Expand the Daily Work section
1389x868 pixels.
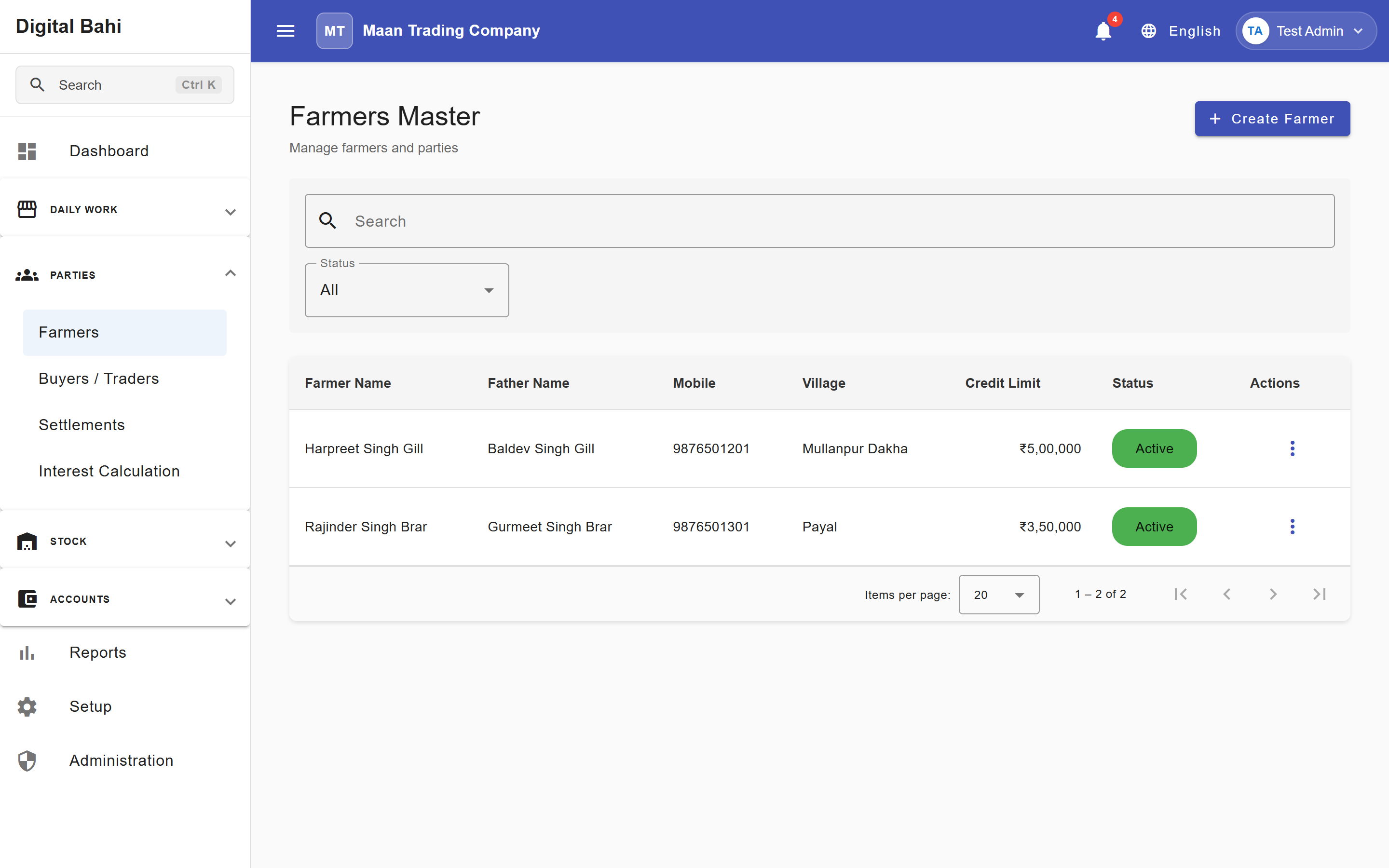point(124,210)
